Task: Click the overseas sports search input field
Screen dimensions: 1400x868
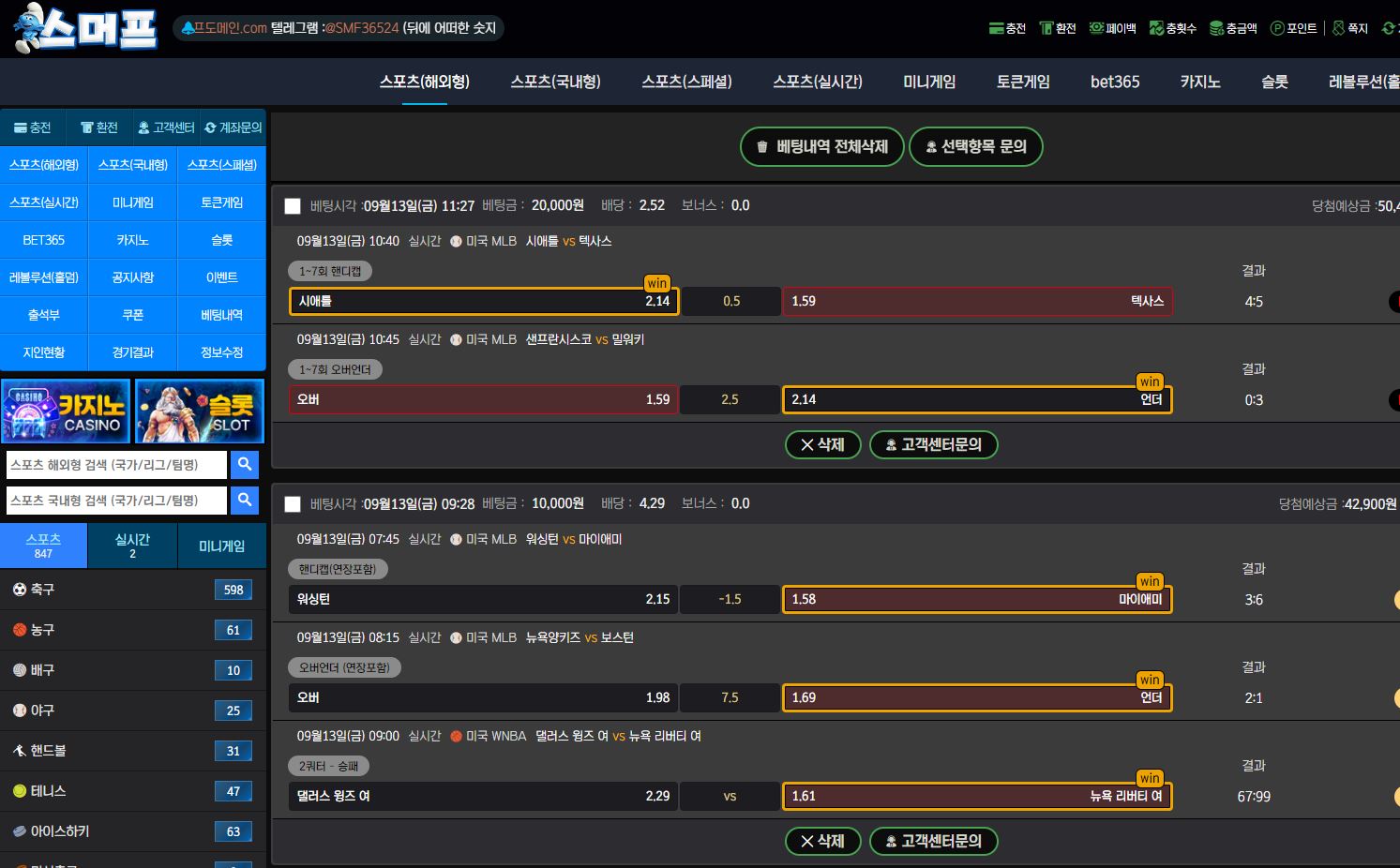Action: pyautogui.click(x=116, y=465)
